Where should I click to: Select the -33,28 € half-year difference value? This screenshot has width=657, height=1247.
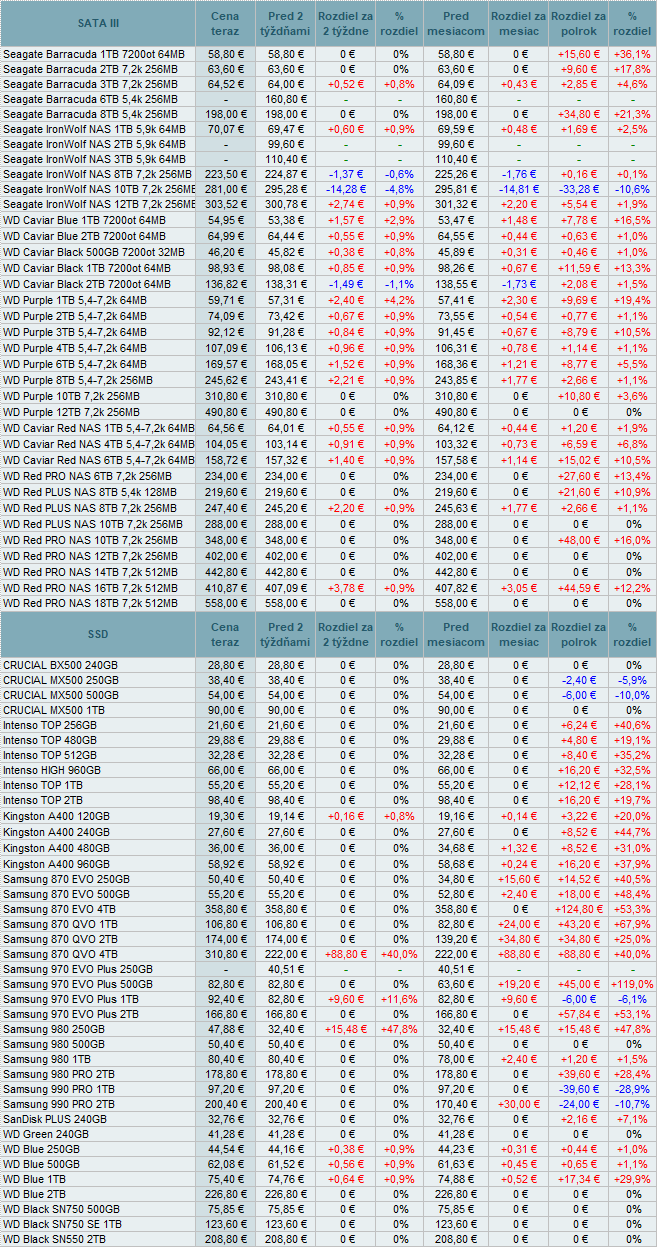(x=579, y=189)
